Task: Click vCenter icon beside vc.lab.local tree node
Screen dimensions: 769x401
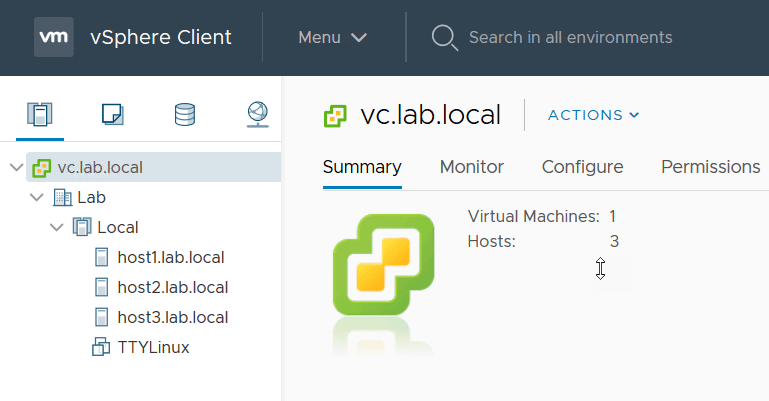Action: 42,168
